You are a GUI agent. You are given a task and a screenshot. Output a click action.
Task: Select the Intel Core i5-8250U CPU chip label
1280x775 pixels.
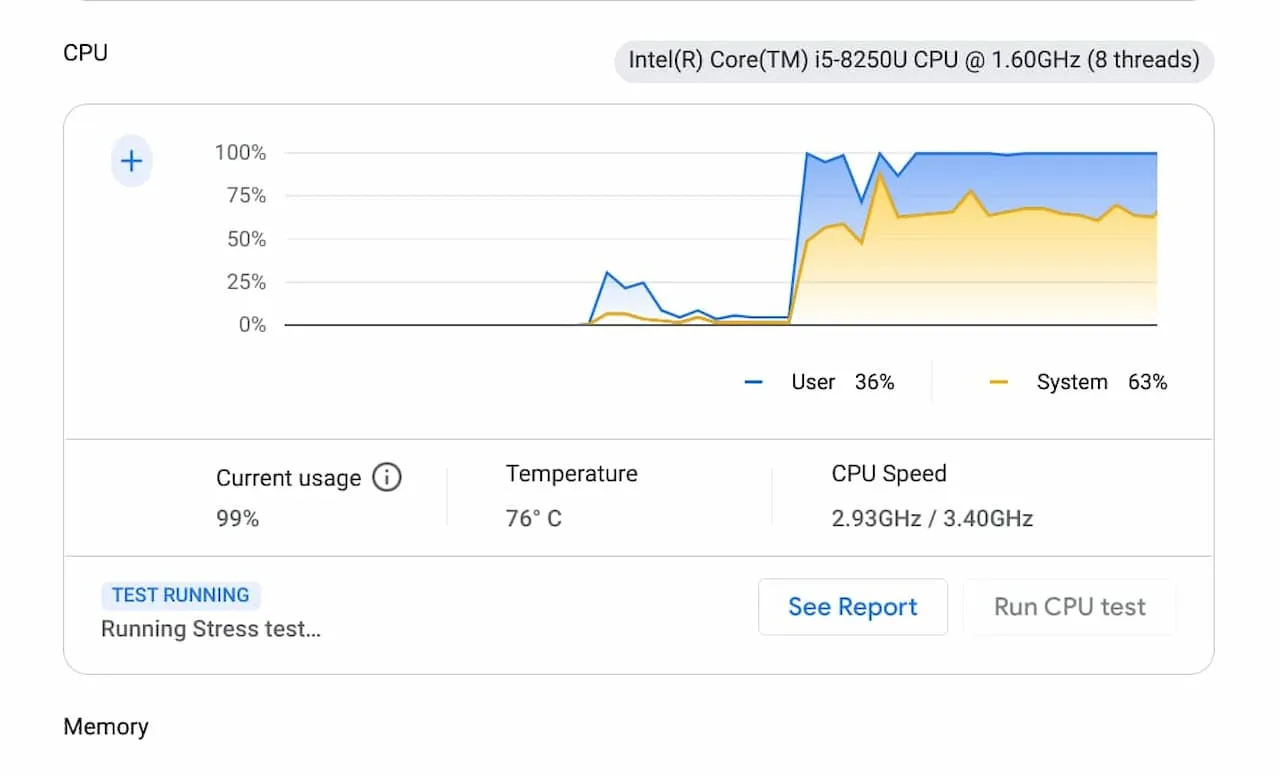913,60
